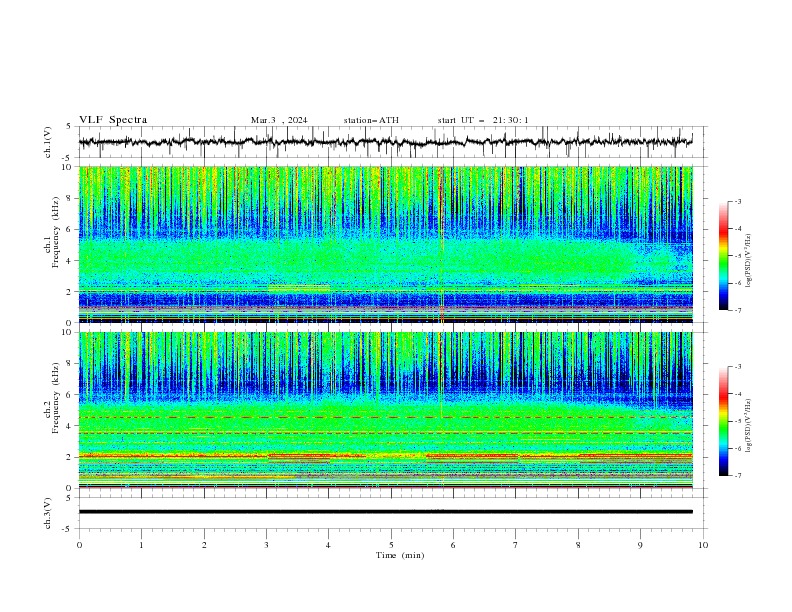
Task: Click the '5' tick on time axis
Action: [x=391, y=545]
